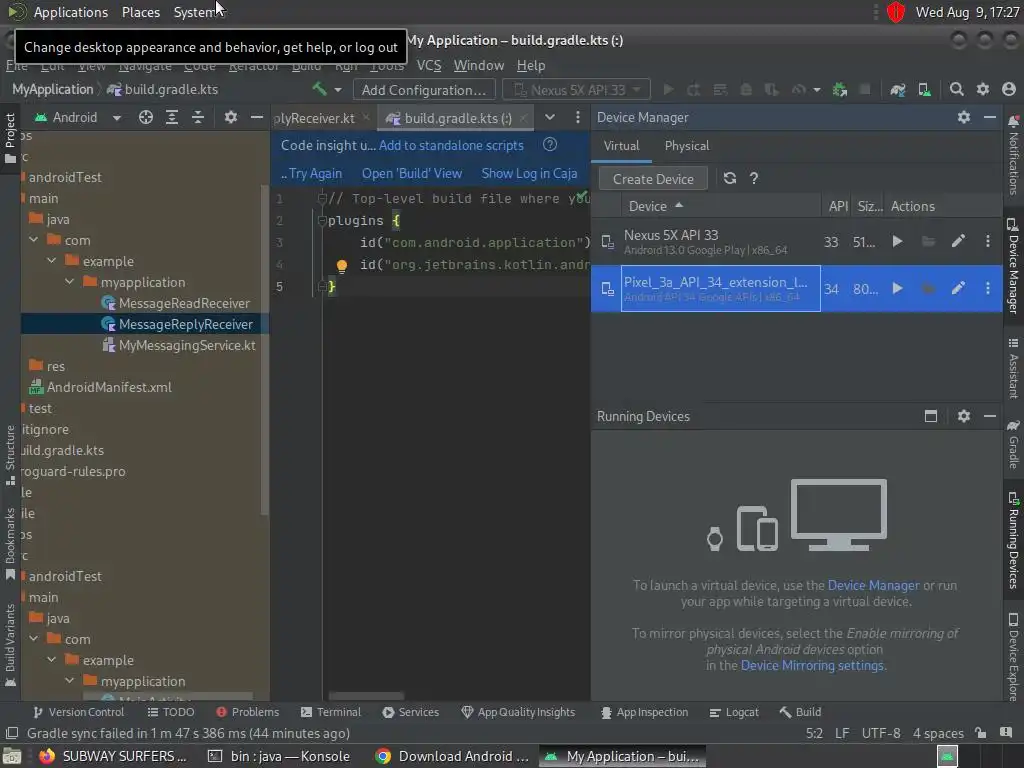Click the UTF-8 encoding status item
This screenshot has height=768, width=1024.
tap(880, 733)
